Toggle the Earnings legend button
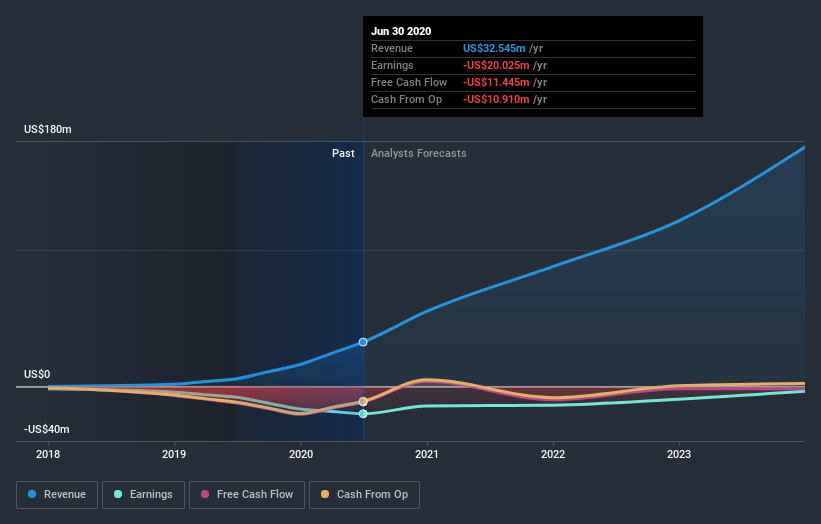 [143, 495]
